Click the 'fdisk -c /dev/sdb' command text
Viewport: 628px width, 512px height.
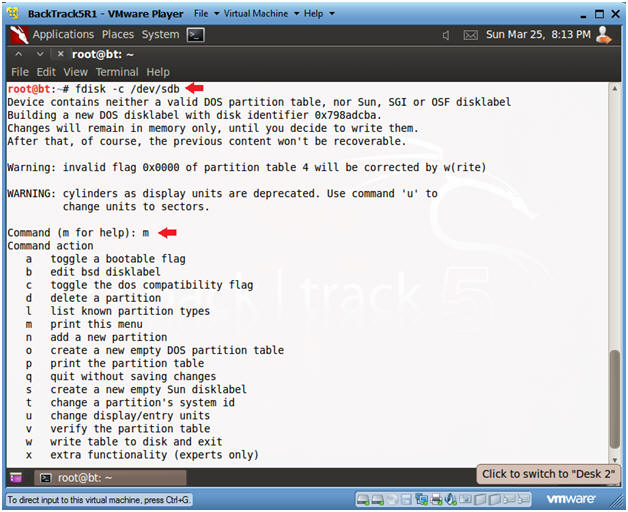coord(127,89)
